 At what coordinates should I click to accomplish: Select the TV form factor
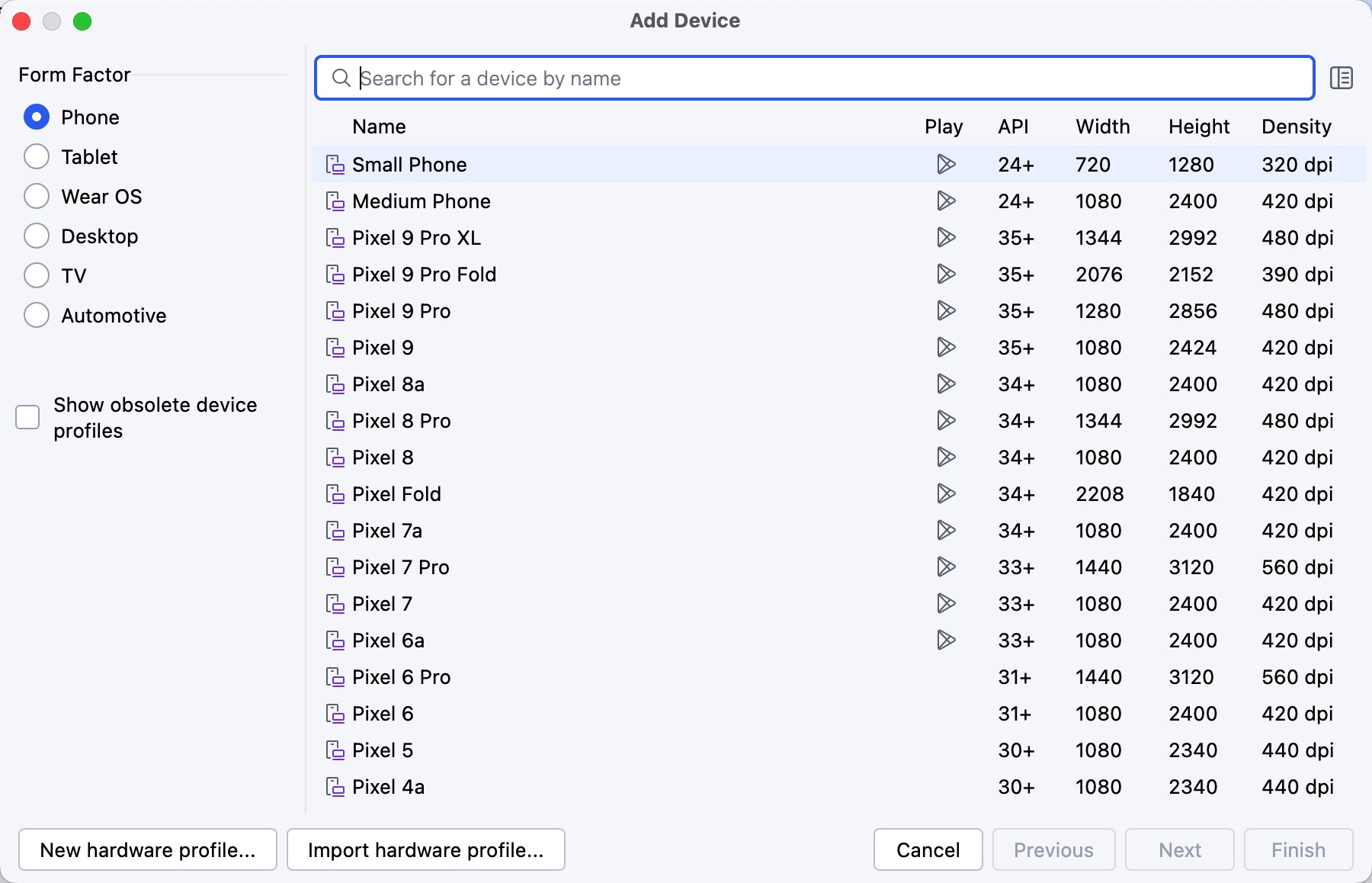(x=37, y=276)
